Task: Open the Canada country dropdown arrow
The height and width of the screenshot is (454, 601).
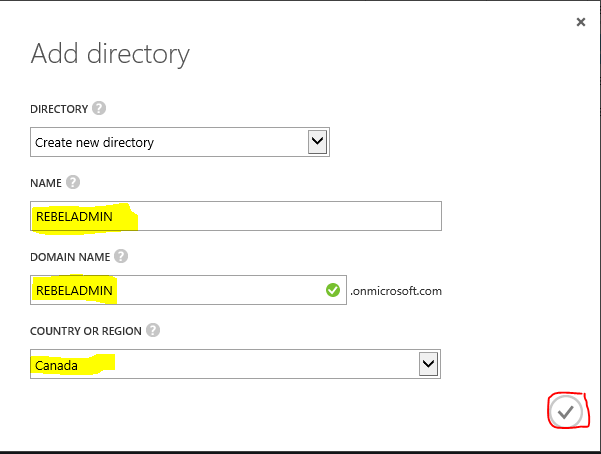Action: 429,364
